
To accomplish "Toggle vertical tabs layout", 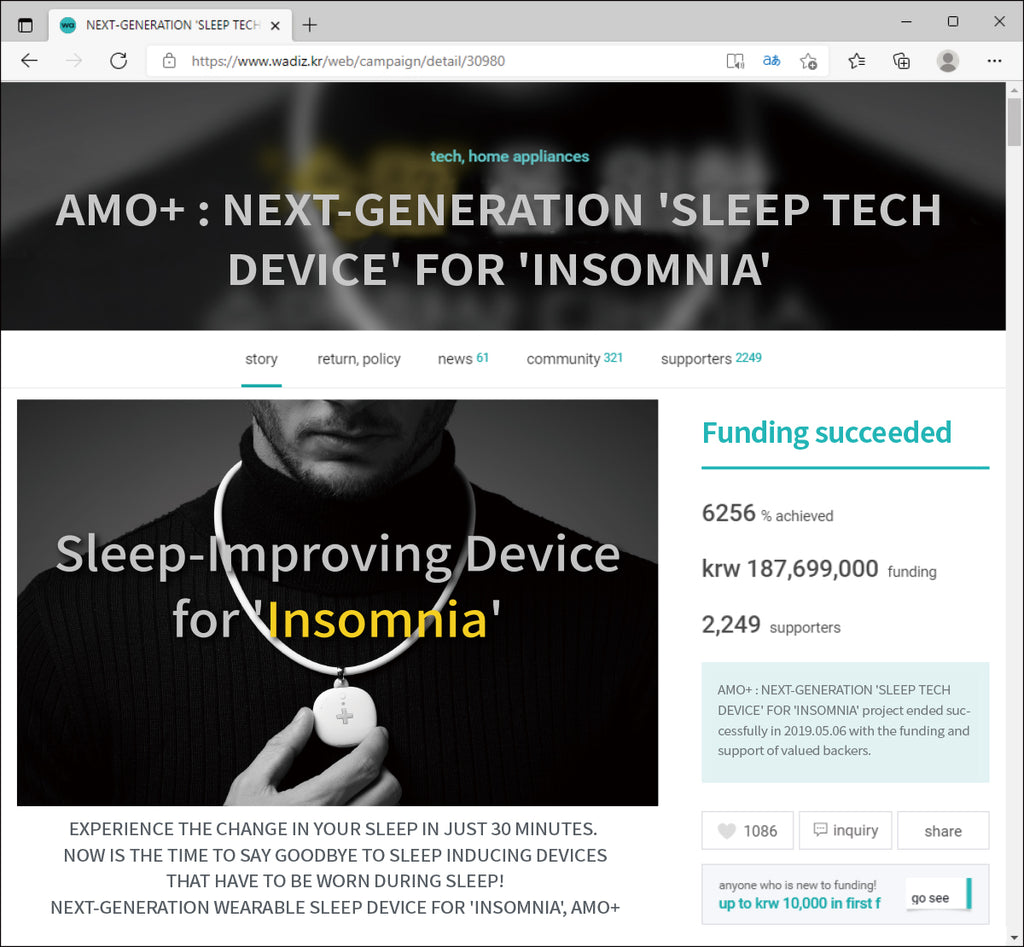I will coord(23,24).
